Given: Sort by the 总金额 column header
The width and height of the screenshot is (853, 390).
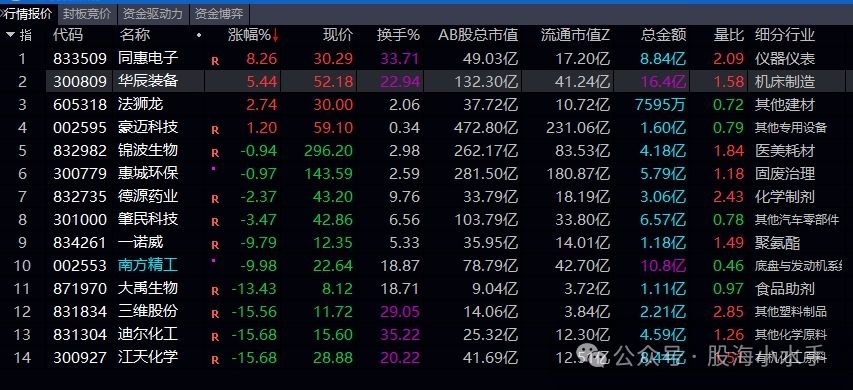Looking at the screenshot, I should click(664, 35).
